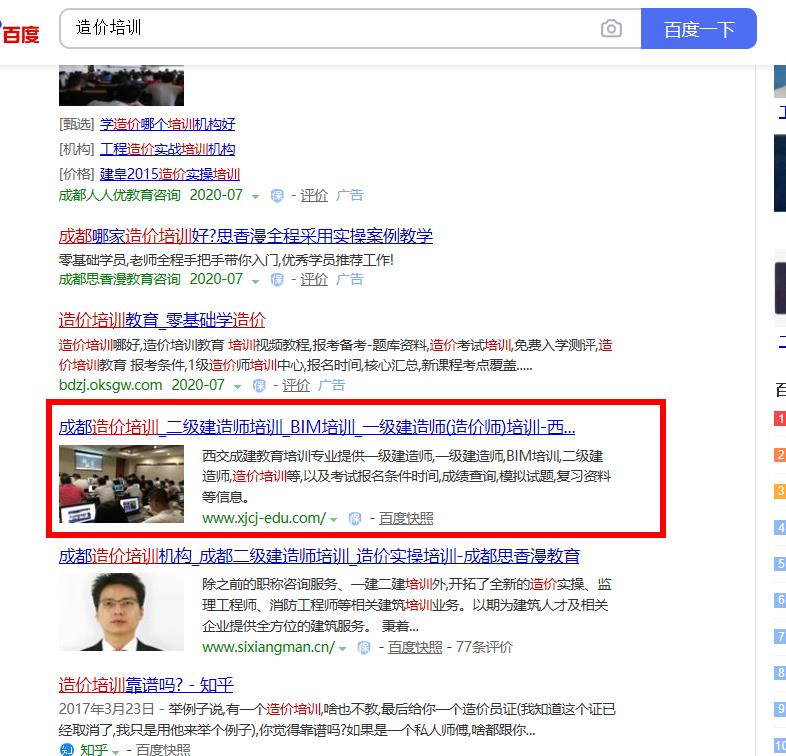
Task: Open 工程造价实战培训机构 link
Action: (x=167, y=149)
